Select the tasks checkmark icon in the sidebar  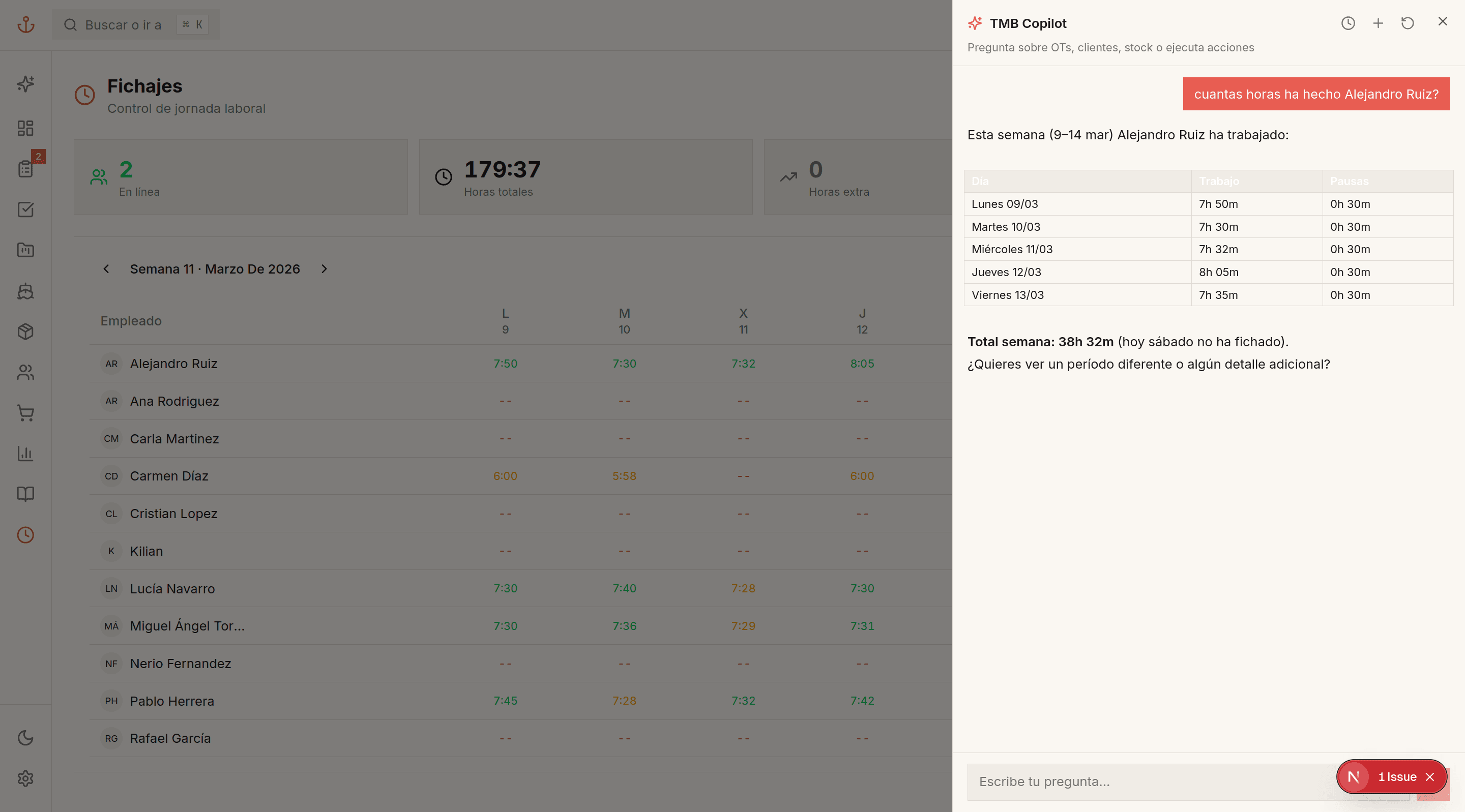point(25,209)
